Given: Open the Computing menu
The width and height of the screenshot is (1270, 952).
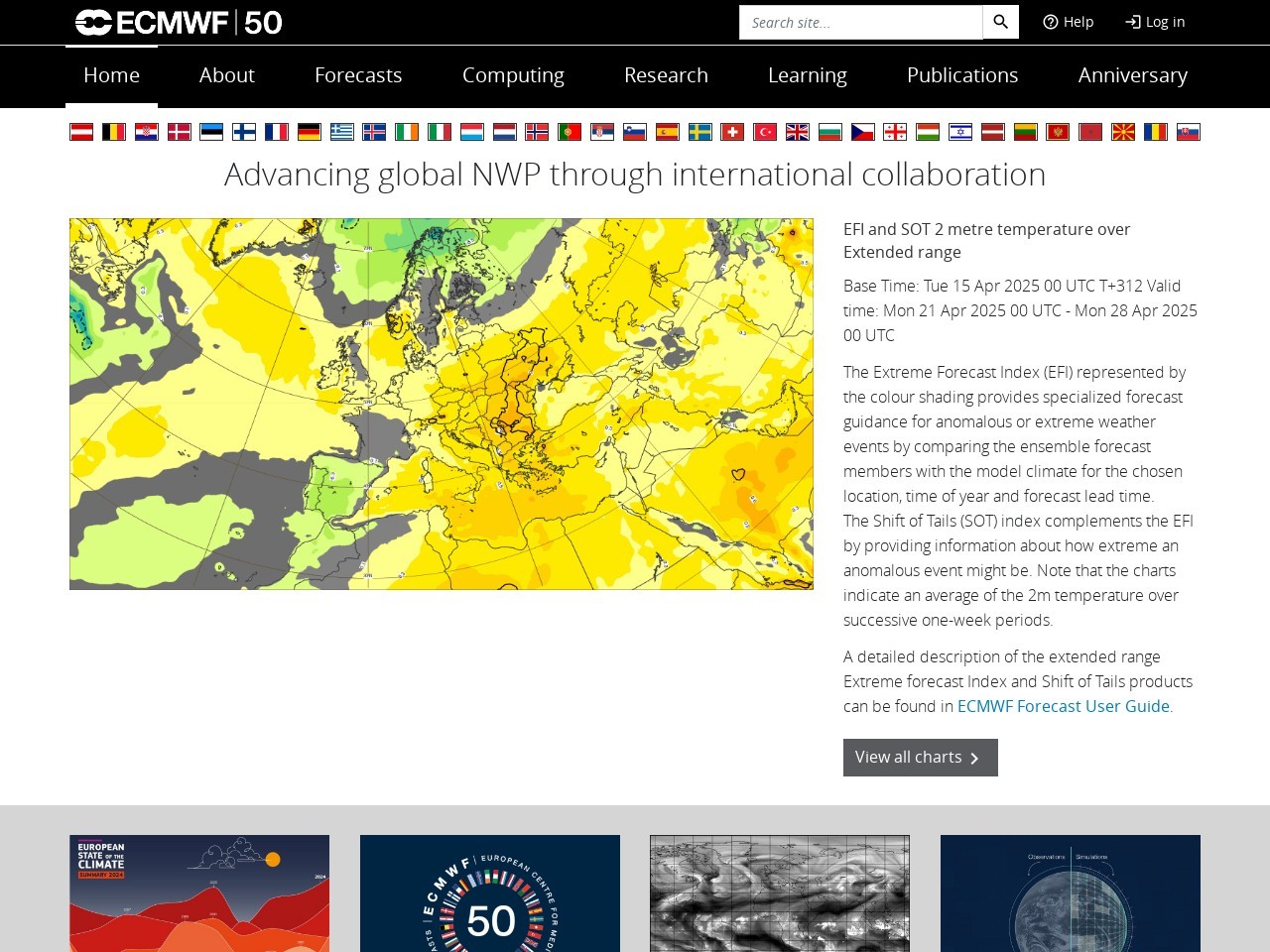Looking at the screenshot, I should coord(513,75).
